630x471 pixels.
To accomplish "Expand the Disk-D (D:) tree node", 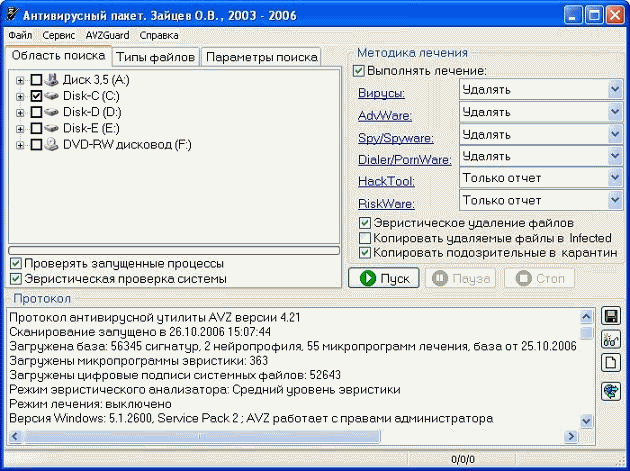I will tap(20, 112).
